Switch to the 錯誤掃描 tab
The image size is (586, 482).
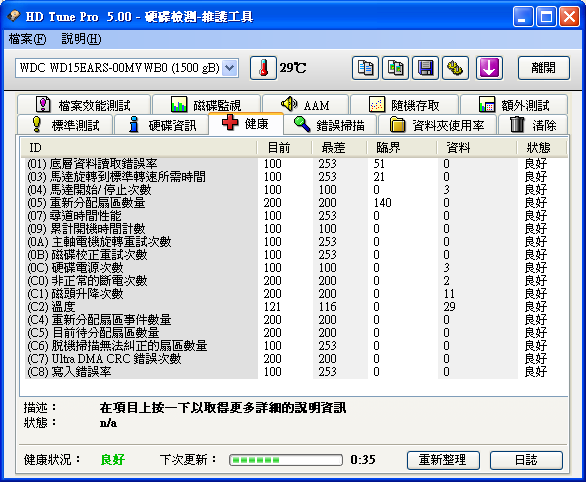pos(330,125)
